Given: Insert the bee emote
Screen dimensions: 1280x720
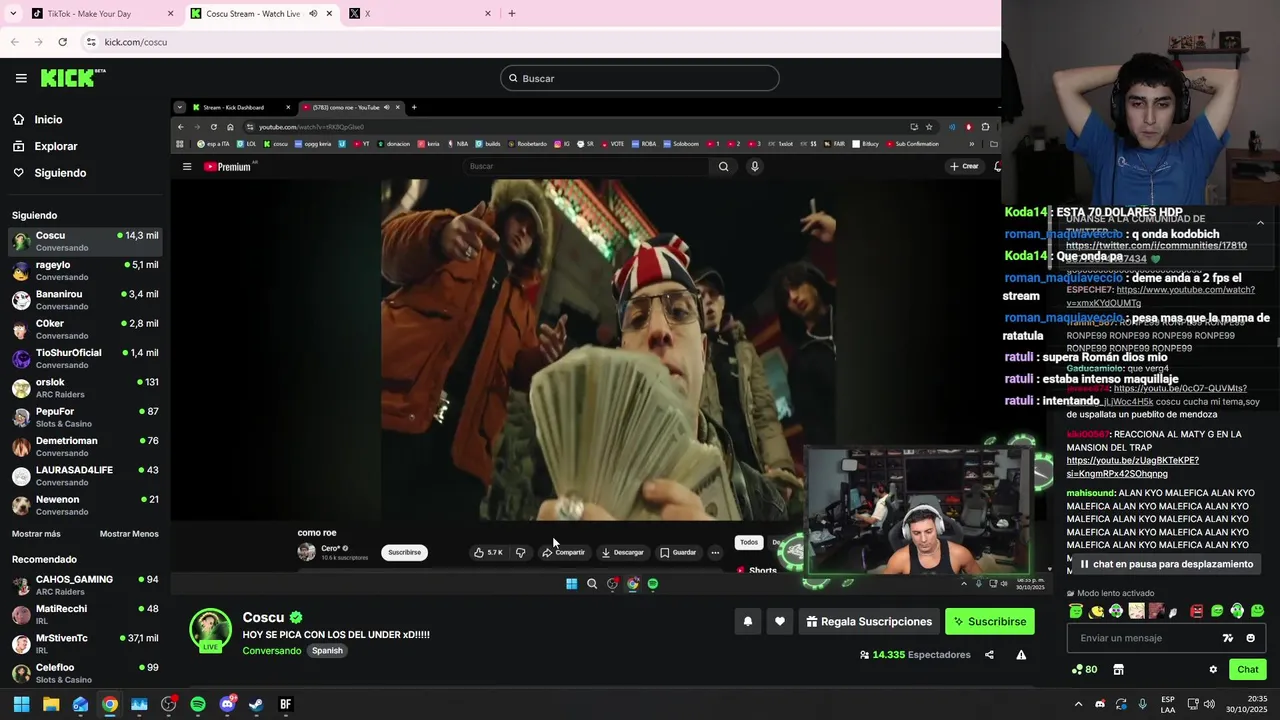Looking at the screenshot, I should click(1096, 611).
